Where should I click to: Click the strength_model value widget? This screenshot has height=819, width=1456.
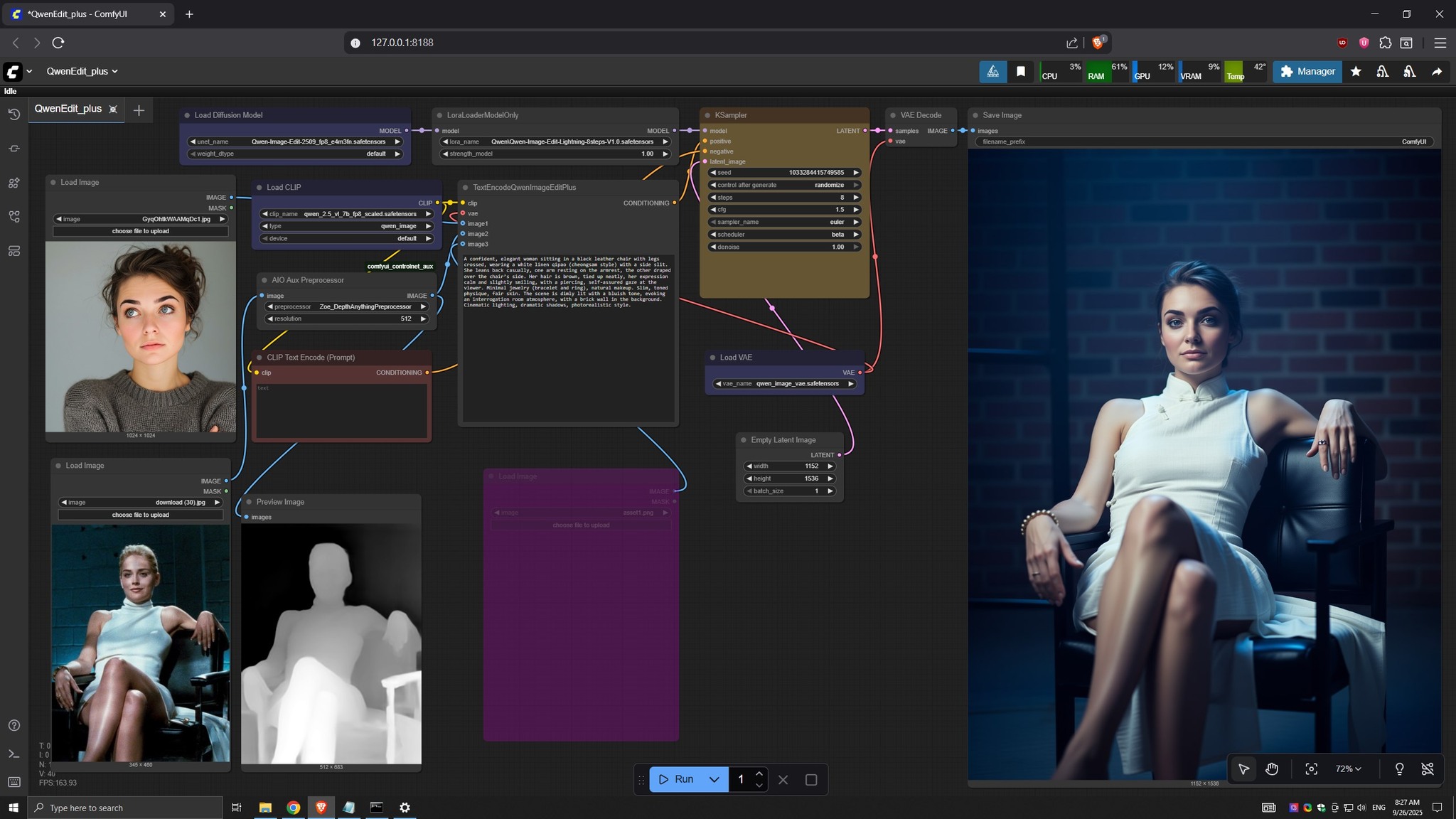555,154
